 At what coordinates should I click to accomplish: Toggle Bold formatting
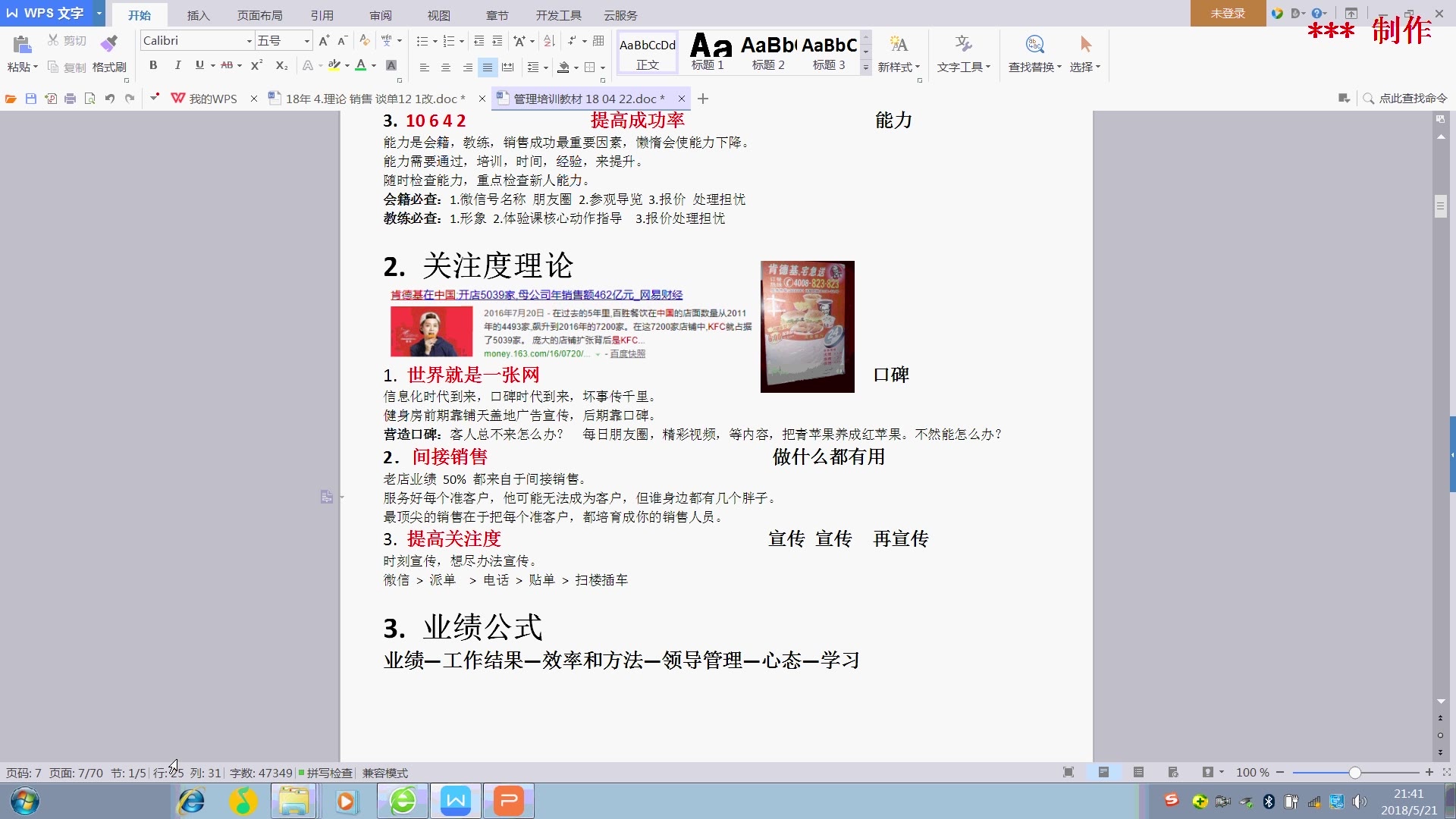[x=153, y=65]
